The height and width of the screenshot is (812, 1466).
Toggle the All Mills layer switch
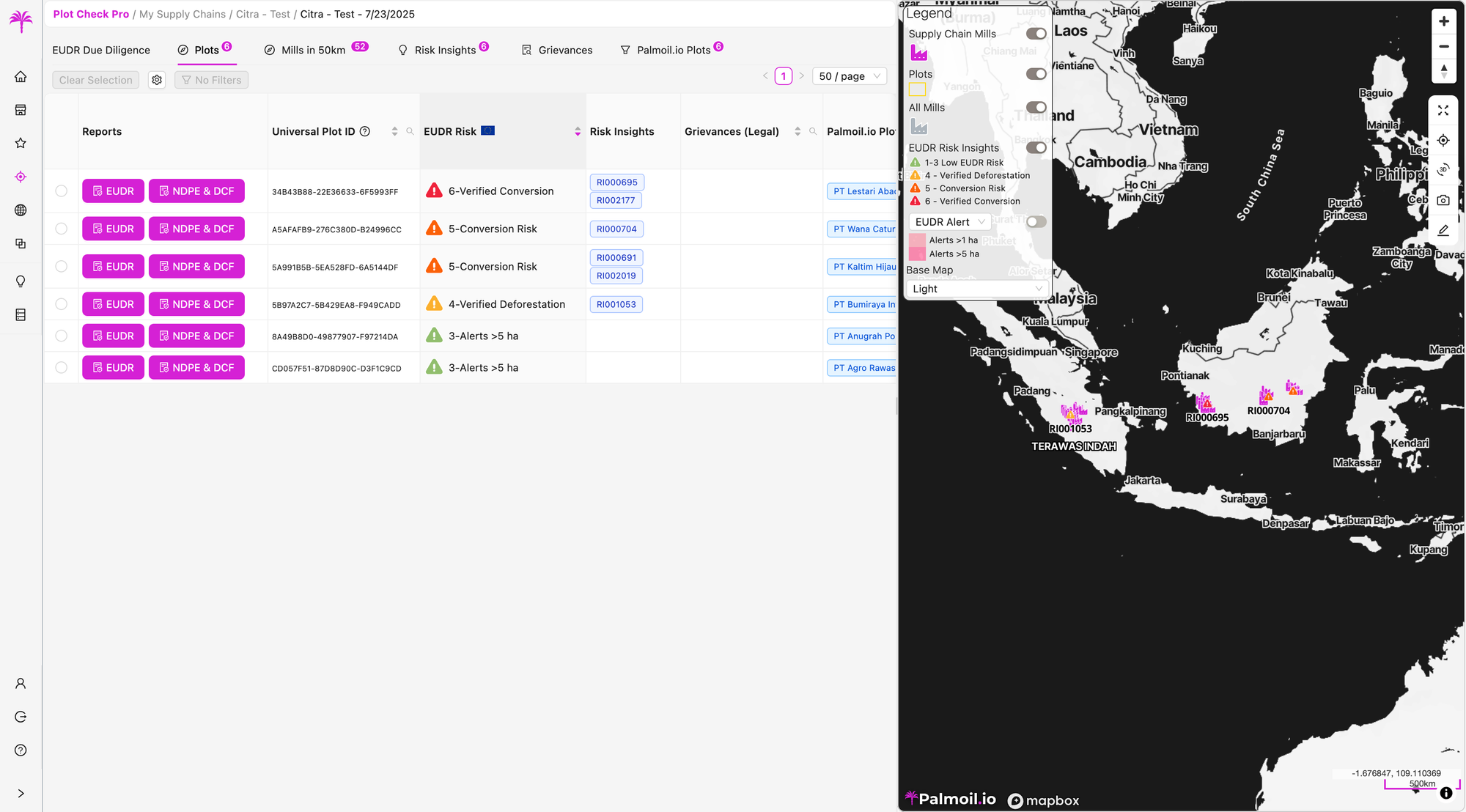1036,107
